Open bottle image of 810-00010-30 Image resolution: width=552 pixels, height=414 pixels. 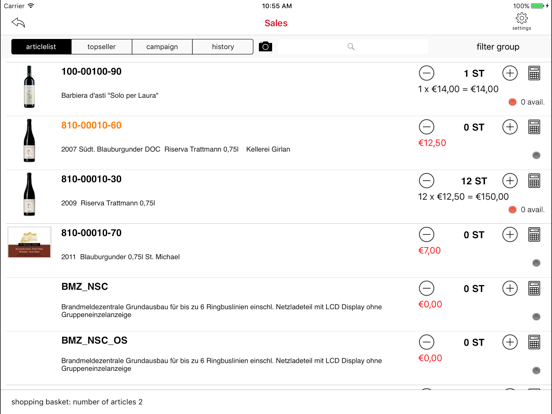(29, 194)
